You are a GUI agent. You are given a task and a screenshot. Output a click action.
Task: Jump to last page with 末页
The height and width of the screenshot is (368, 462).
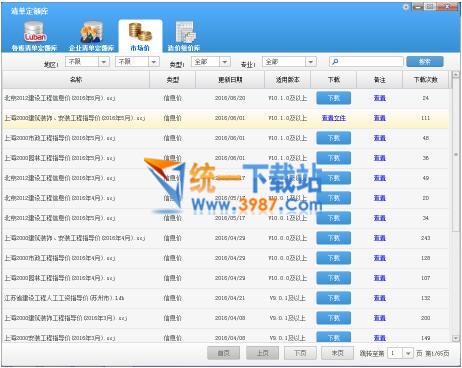337,353
